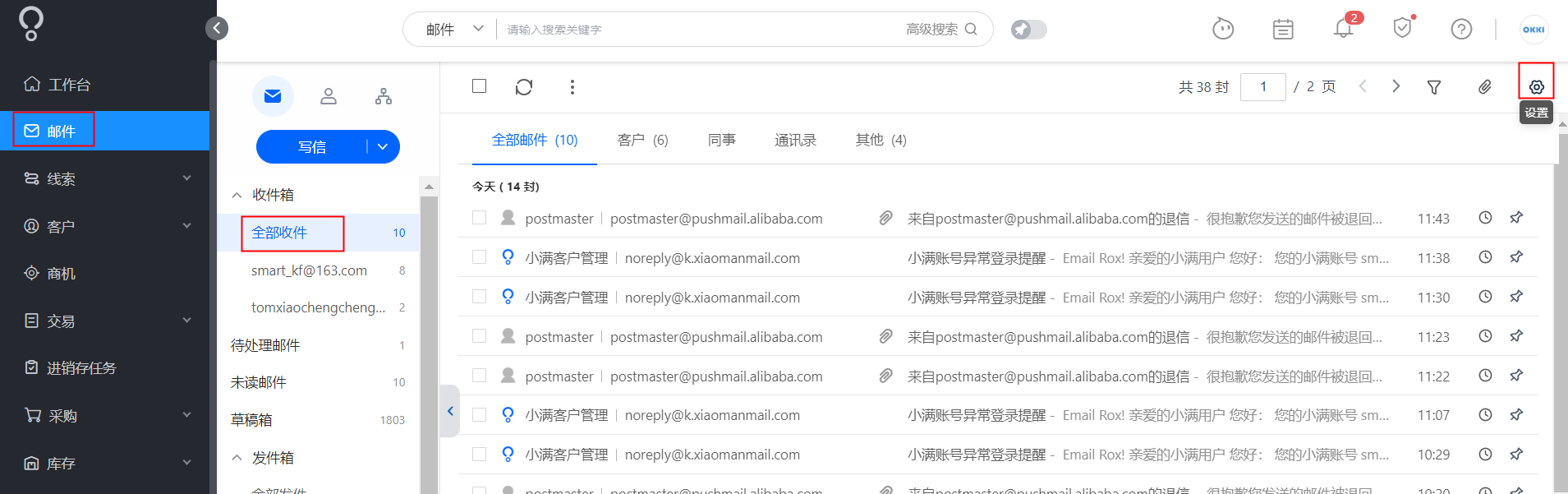Click the 写信 compose button
1568x494 pixels.
coord(312,146)
